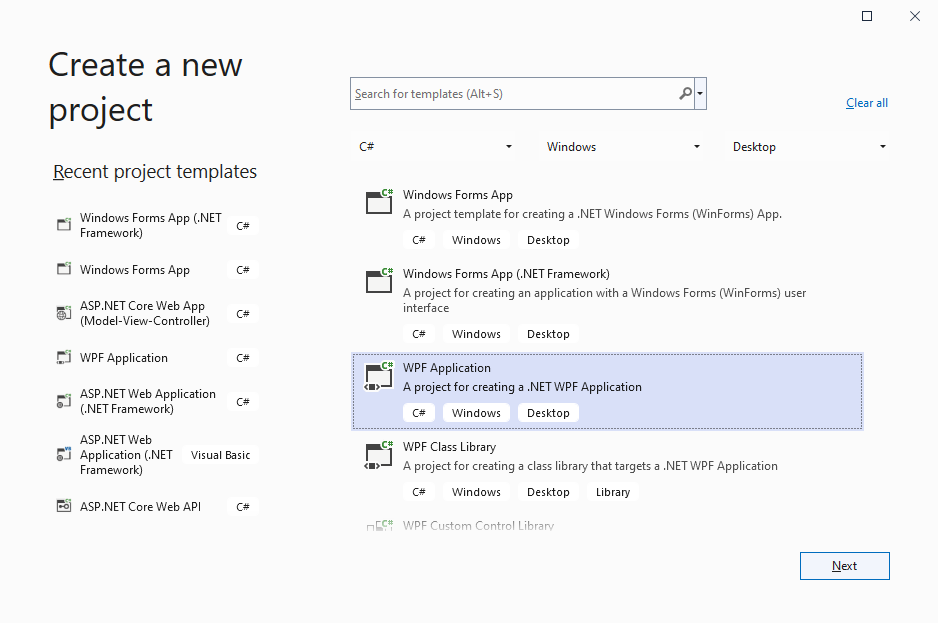Click recent Windows Forms App (.NET Framework) icon

point(64,225)
